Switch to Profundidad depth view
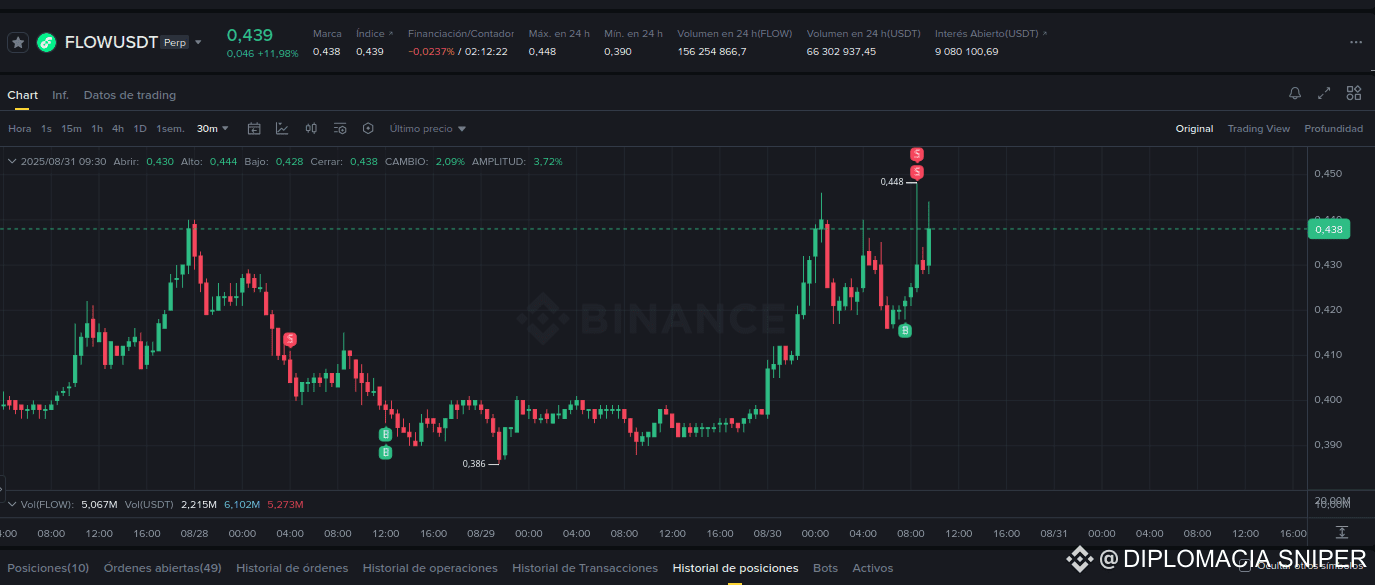The width and height of the screenshot is (1375, 585). pos(1334,128)
